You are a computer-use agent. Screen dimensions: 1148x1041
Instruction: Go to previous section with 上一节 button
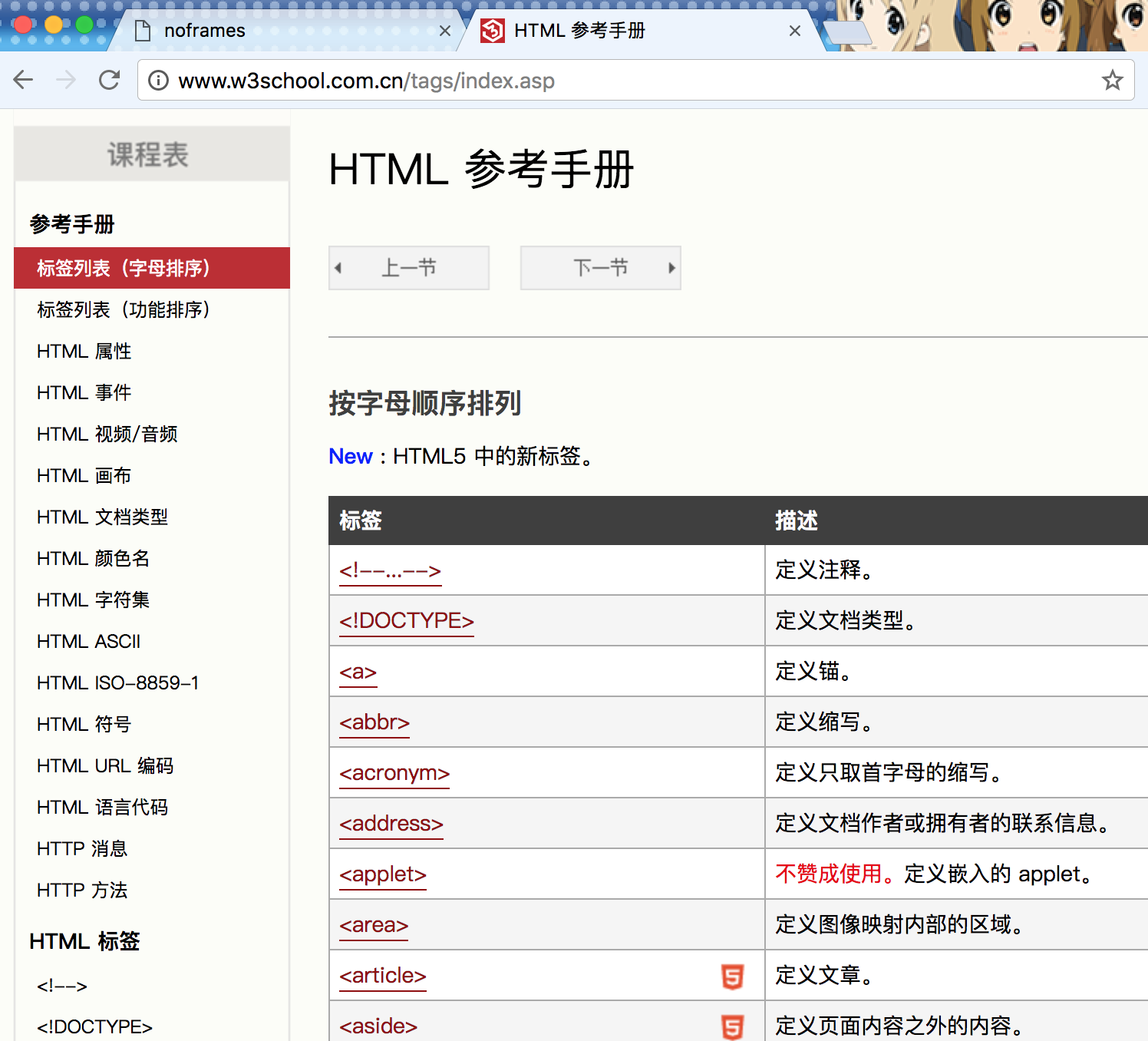pyautogui.click(x=409, y=268)
